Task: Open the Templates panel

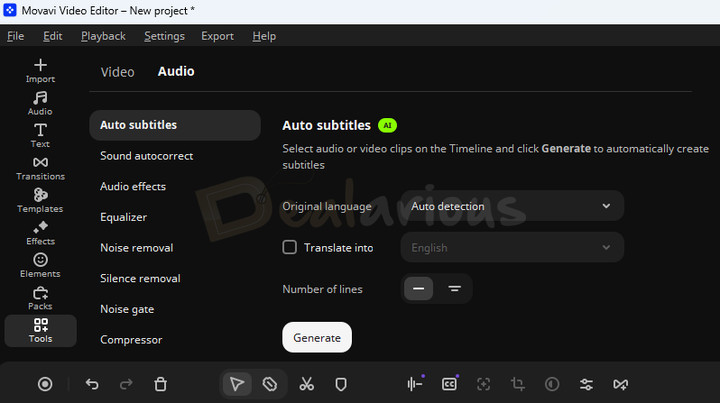Action: 40,201
